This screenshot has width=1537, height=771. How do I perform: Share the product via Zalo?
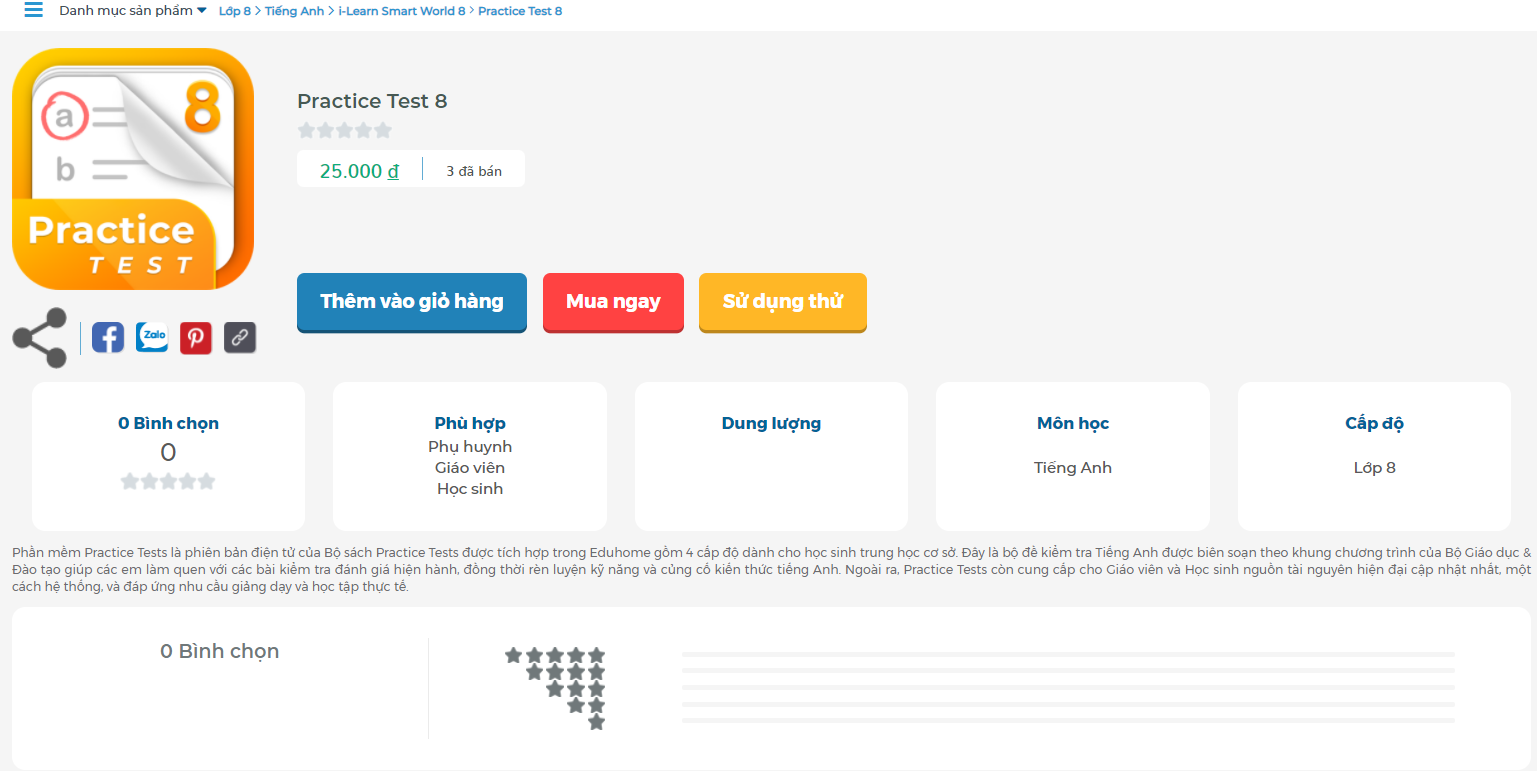[152, 337]
